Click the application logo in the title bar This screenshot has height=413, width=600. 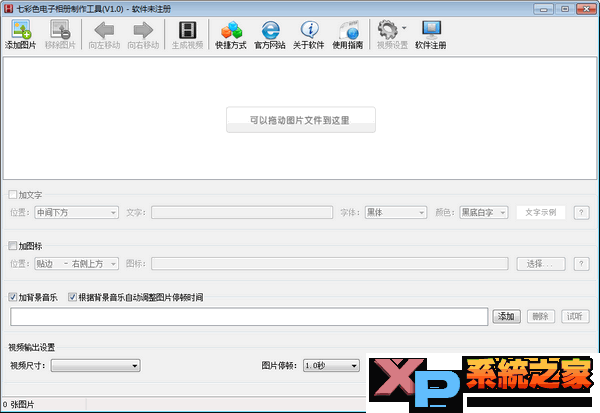coord(8,8)
